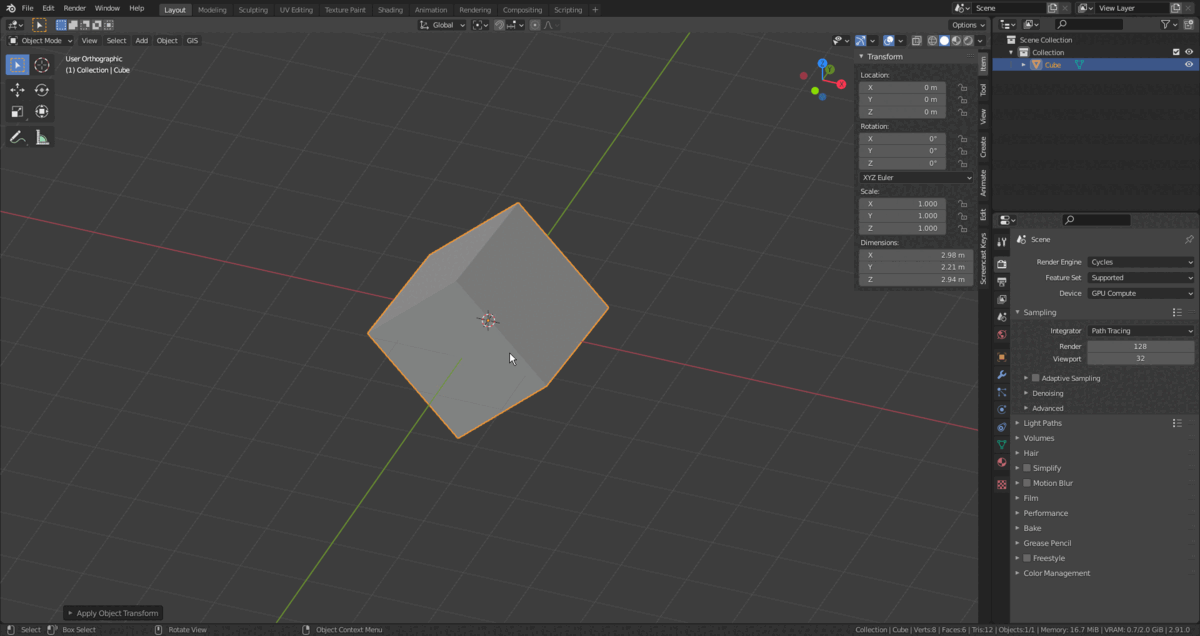
Task: Open the Modifier properties wrench tab
Action: [1002, 375]
